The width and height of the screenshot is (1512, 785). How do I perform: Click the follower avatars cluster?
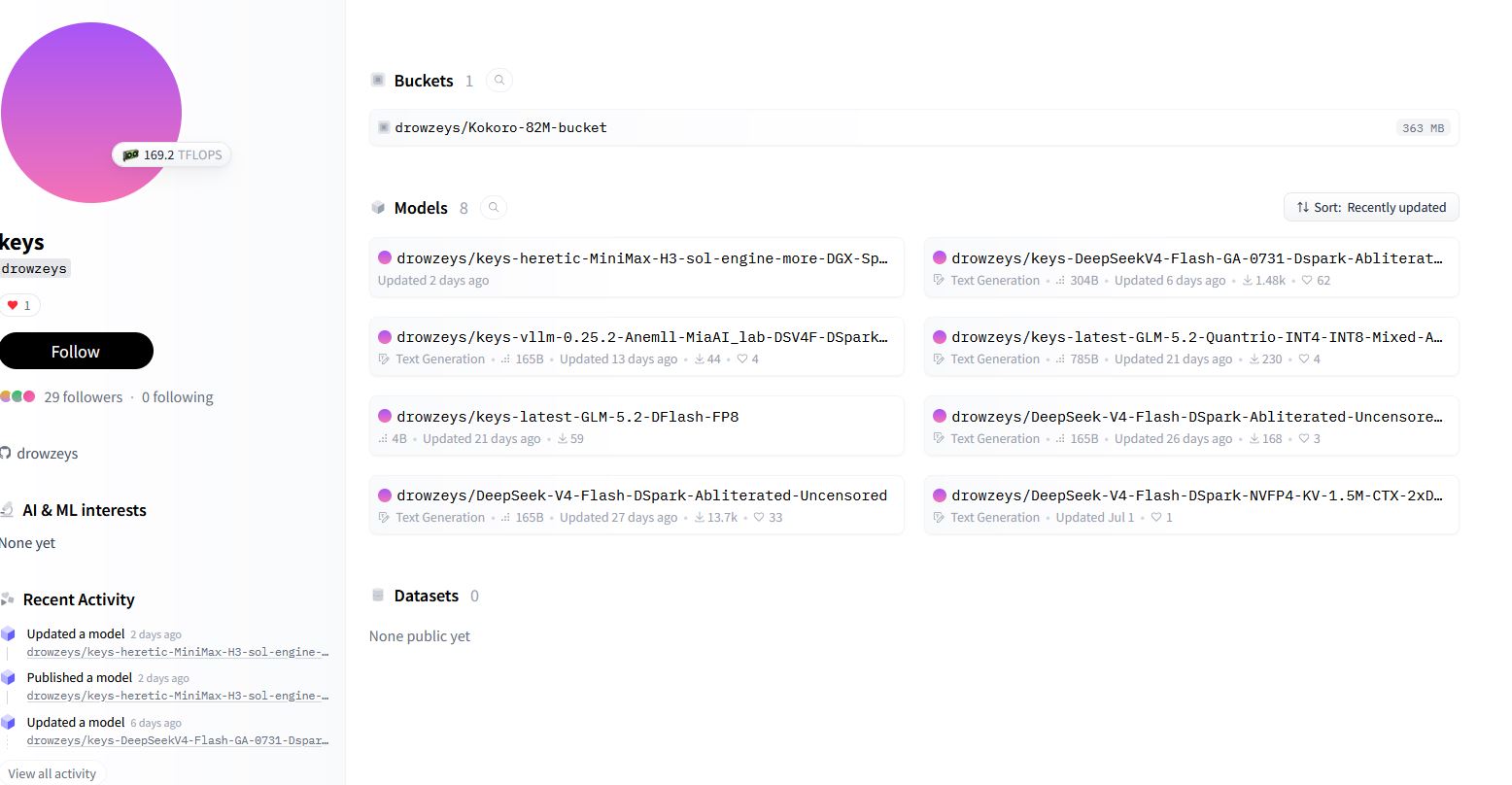pyautogui.click(x=17, y=396)
